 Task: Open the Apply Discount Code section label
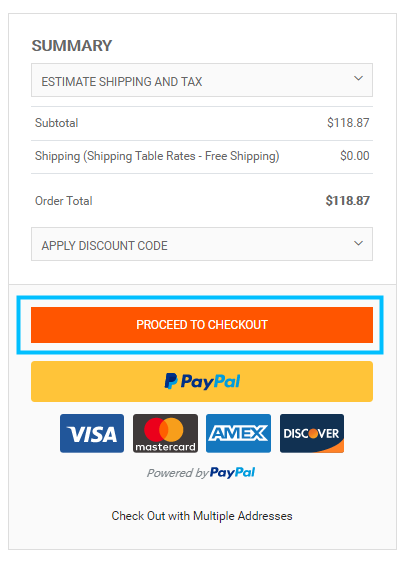coord(104,246)
